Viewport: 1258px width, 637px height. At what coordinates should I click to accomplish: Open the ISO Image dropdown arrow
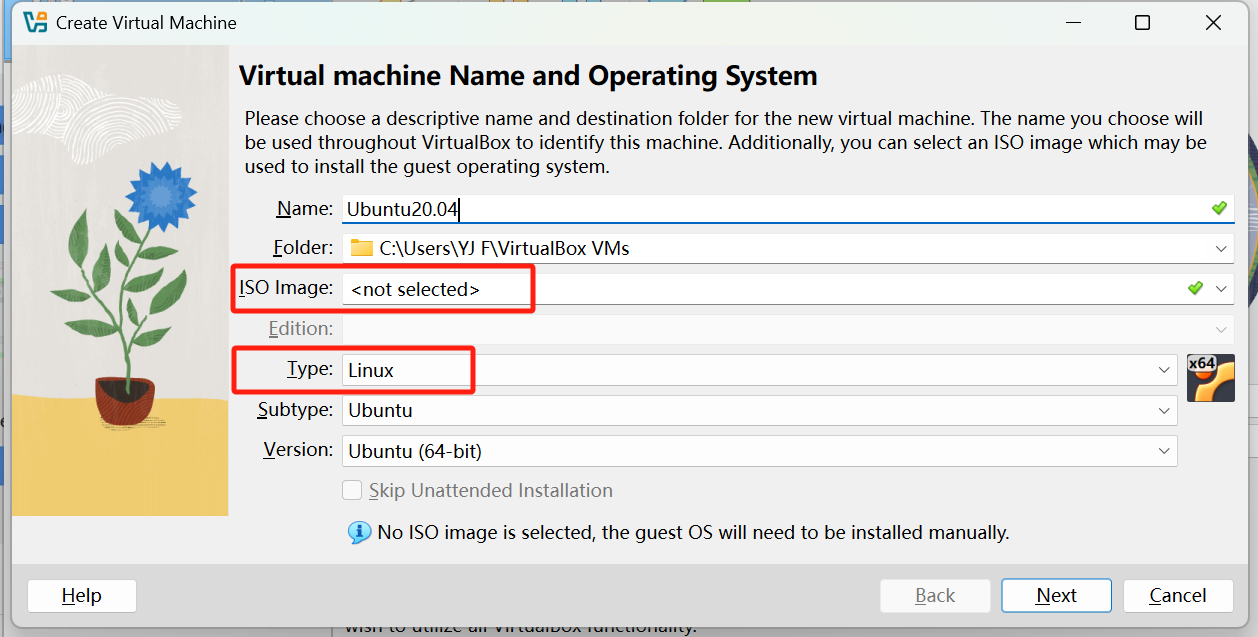tap(1221, 288)
